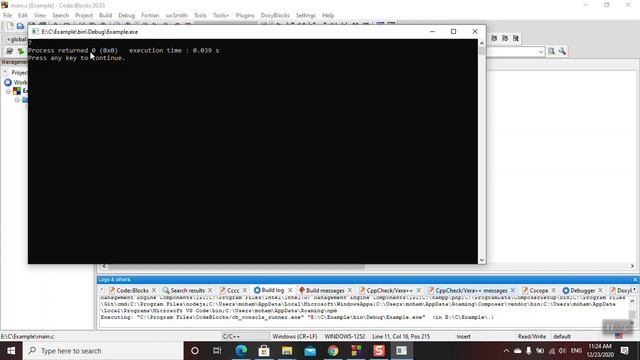The width and height of the screenshot is (640, 360).
Task: Switch to the Cscope tab
Action: coord(539,291)
